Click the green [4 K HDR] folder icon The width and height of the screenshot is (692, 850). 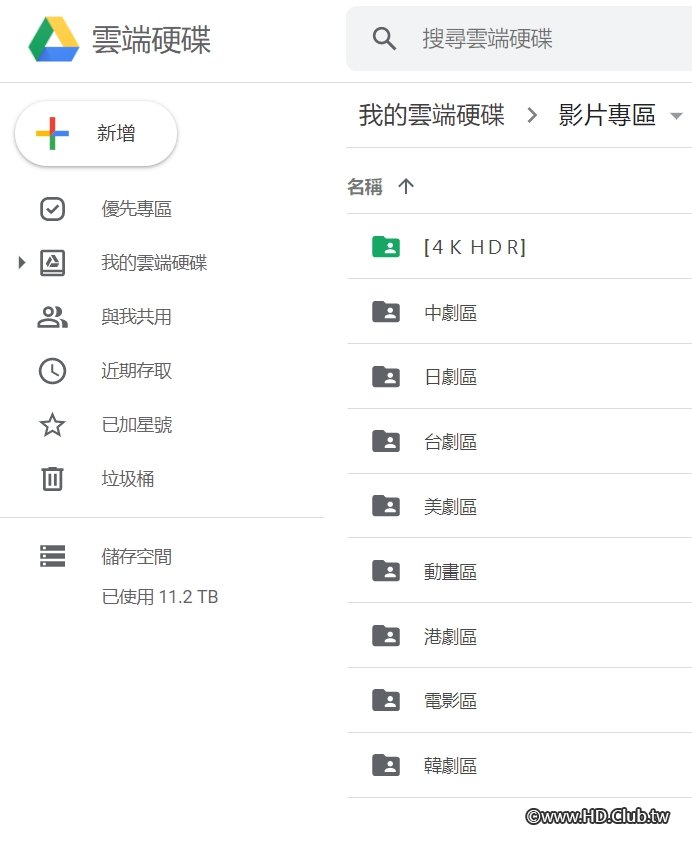click(386, 247)
